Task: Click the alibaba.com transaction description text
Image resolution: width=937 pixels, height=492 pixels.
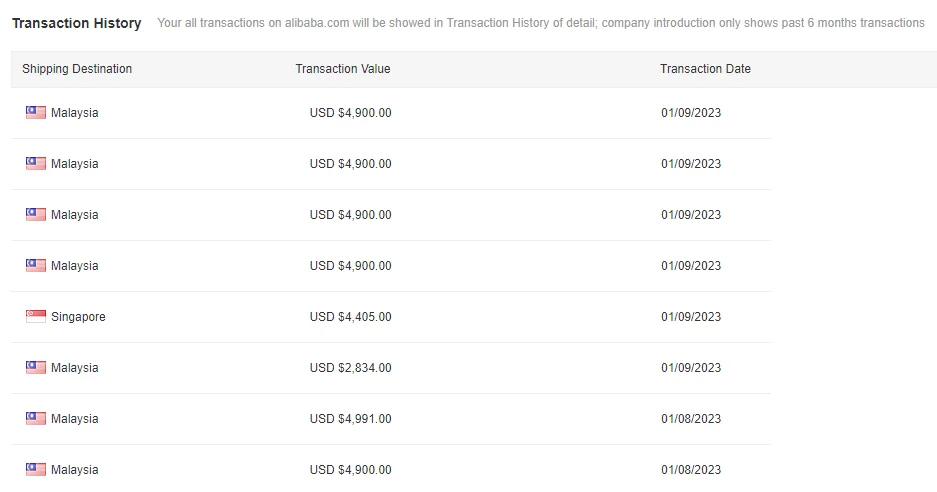Action: pos(540,23)
